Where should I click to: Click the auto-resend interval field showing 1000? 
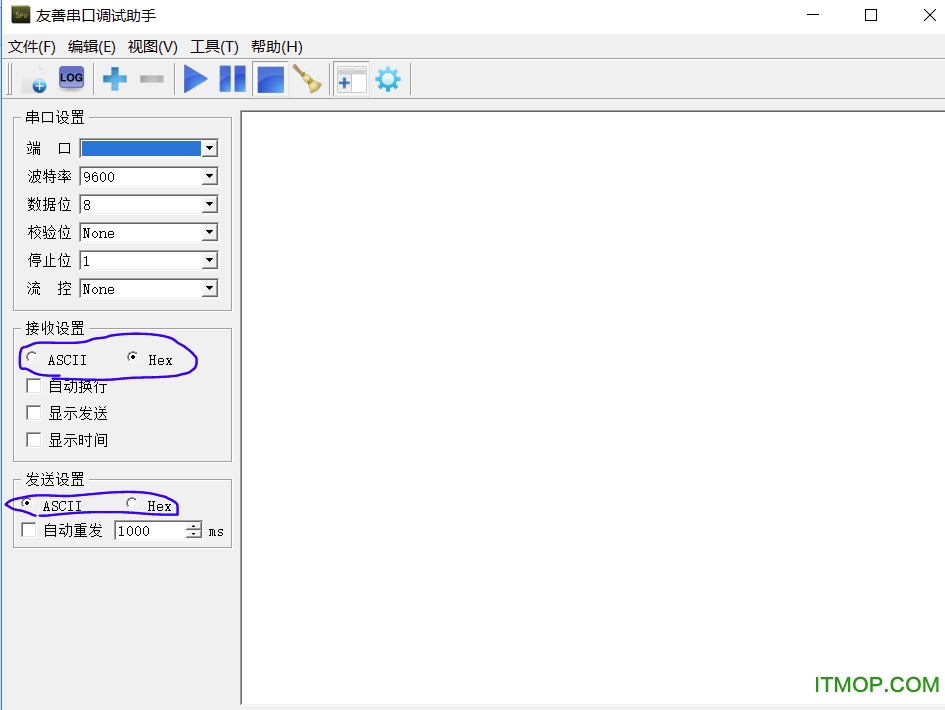coord(150,531)
